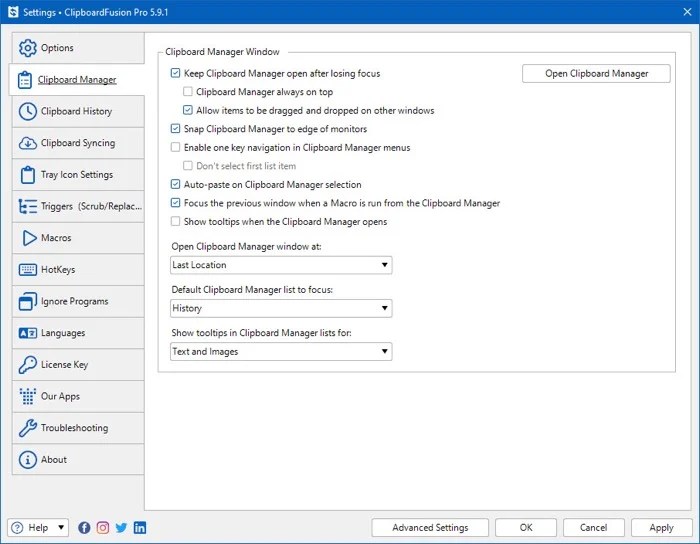Viewport: 700px width, 544px height.
Task: Switch to the Macros tab
Action: point(78,238)
